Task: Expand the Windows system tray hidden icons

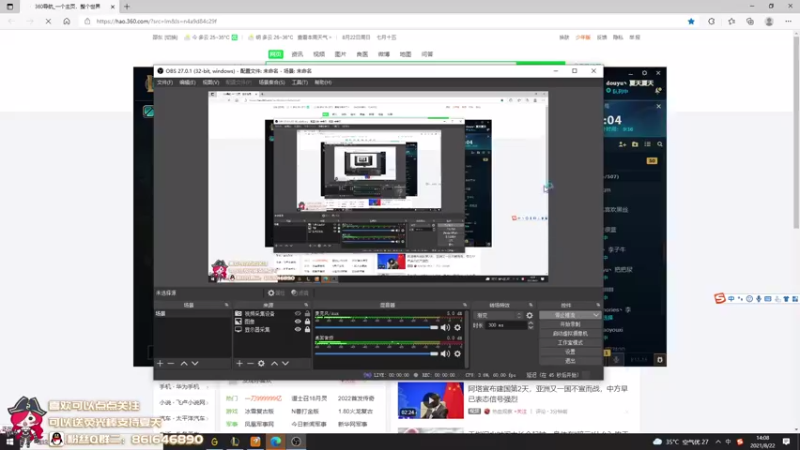Action: click(x=718, y=442)
